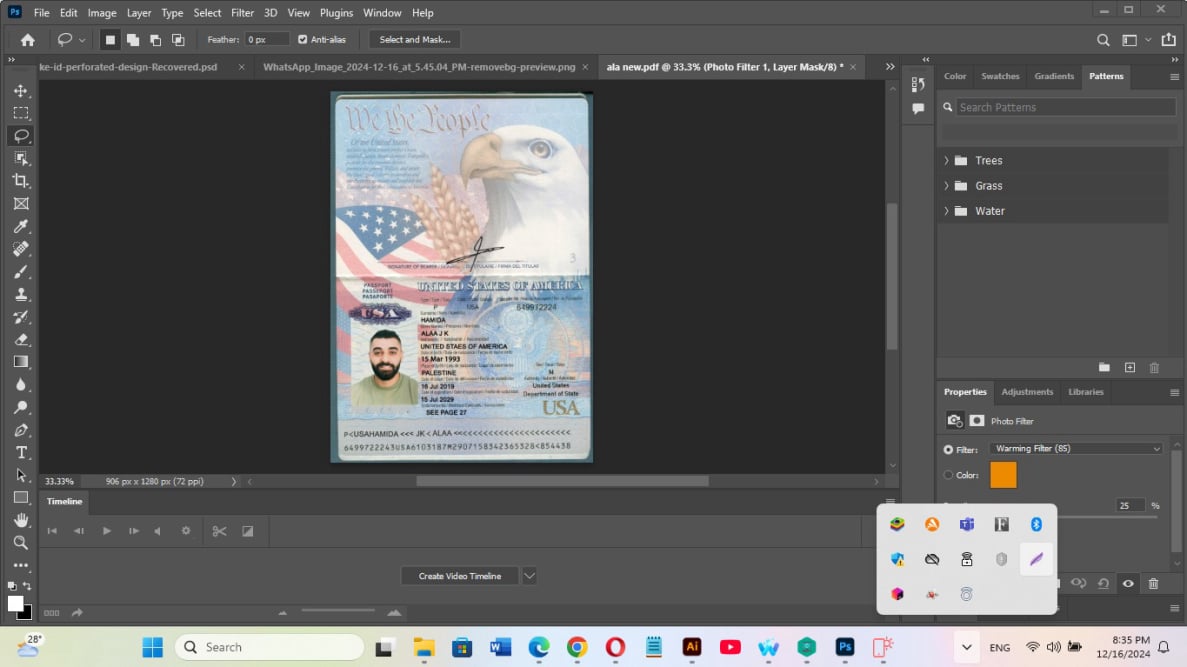Collapse Windows hidden tray icons chevron

(x=967, y=647)
